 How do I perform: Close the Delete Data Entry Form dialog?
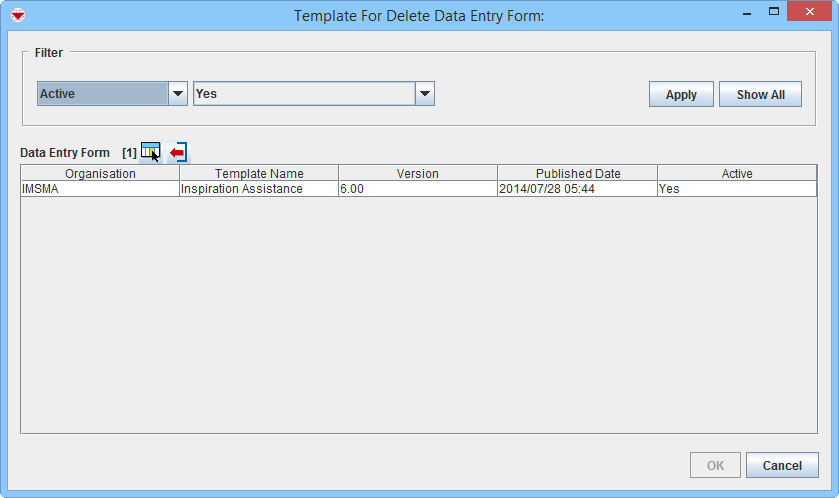pyautogui.click(x=810, y=12)
